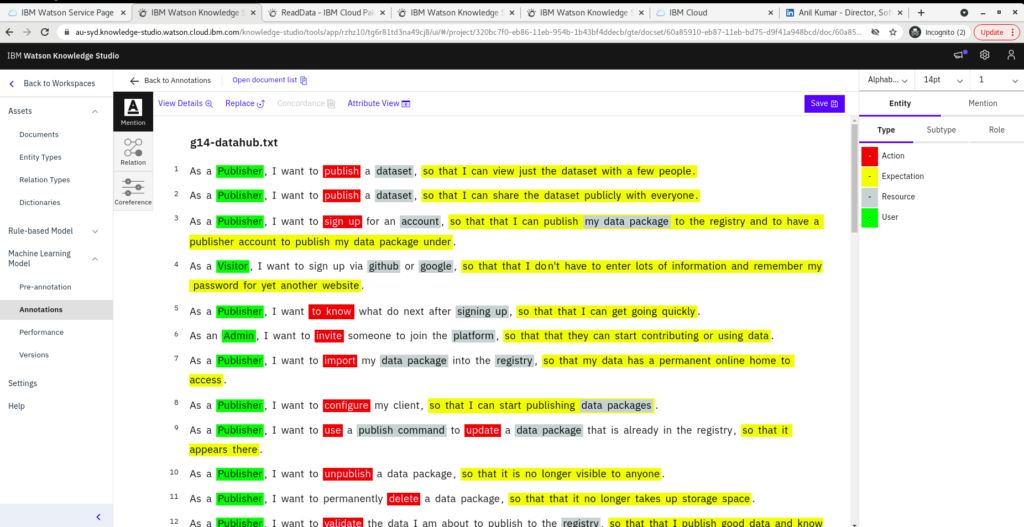Switch to the Subtype tab
Image resolution: width=1024 pixels, height=527 pixels.
click(941, 130)
